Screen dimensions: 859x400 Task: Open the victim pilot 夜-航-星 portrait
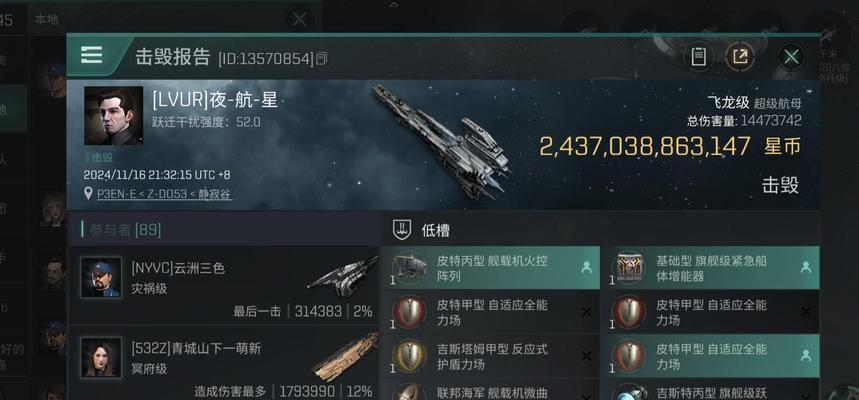pyautogui.click(x=113, y=116)
